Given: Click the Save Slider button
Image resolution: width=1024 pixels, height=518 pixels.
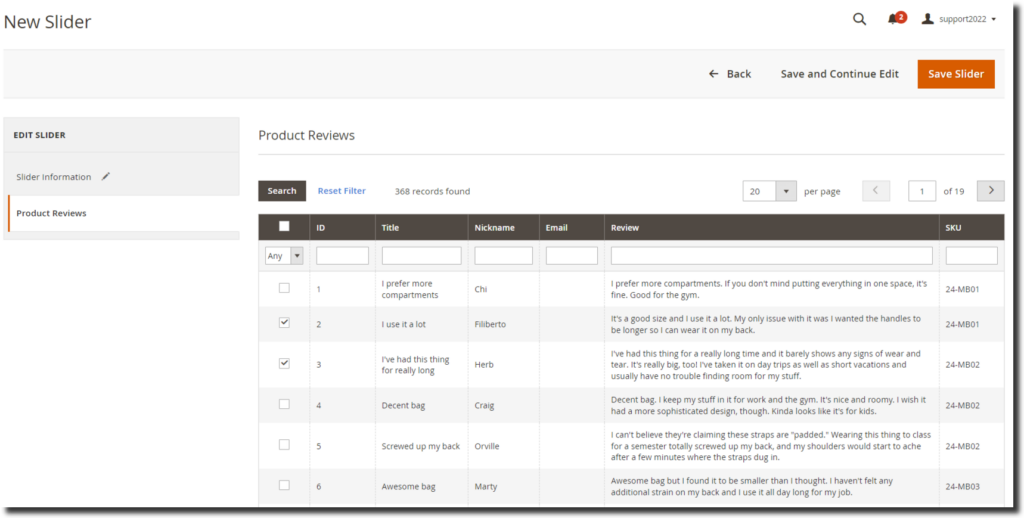Looking at the screenshot, I should (x=956, y=74).
